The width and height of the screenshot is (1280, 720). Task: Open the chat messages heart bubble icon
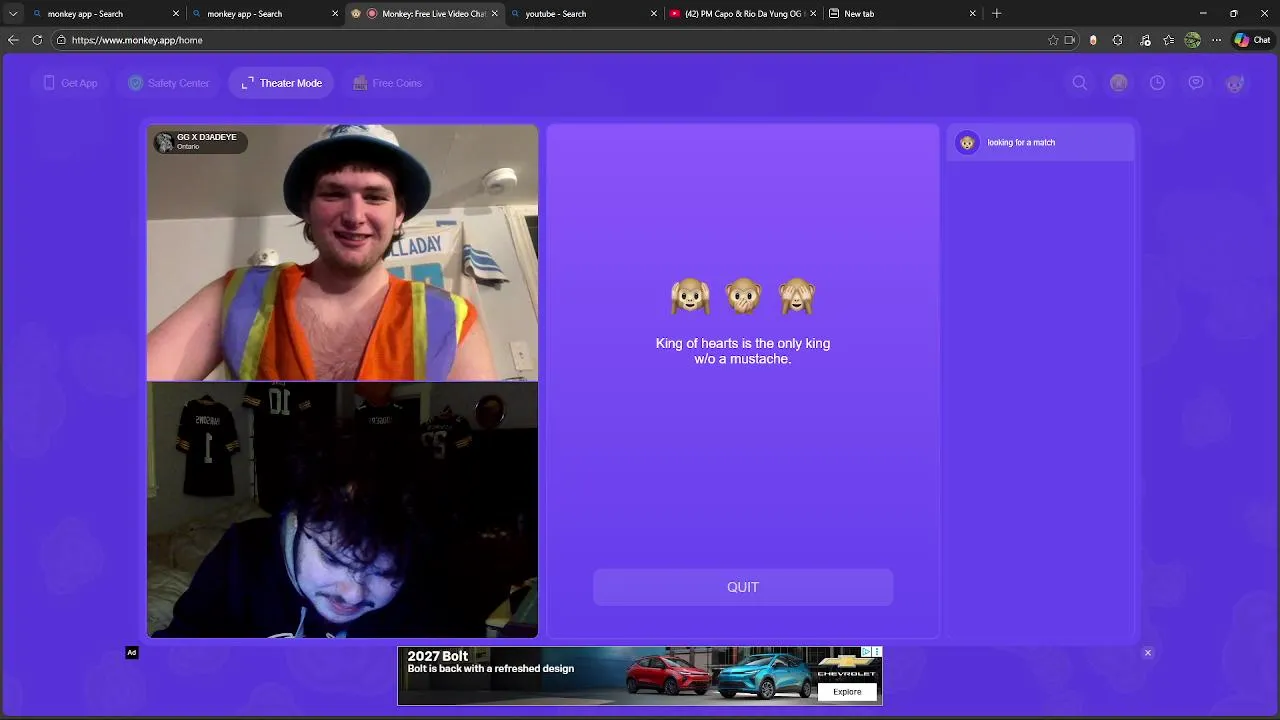coord(1196,83)
